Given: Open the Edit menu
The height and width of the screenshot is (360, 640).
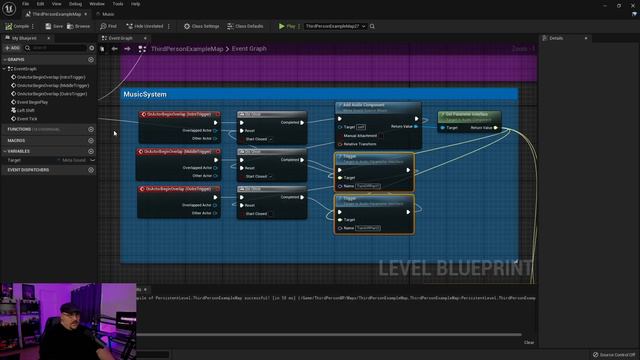Looking at the screenshot, I should coord(40,4).
